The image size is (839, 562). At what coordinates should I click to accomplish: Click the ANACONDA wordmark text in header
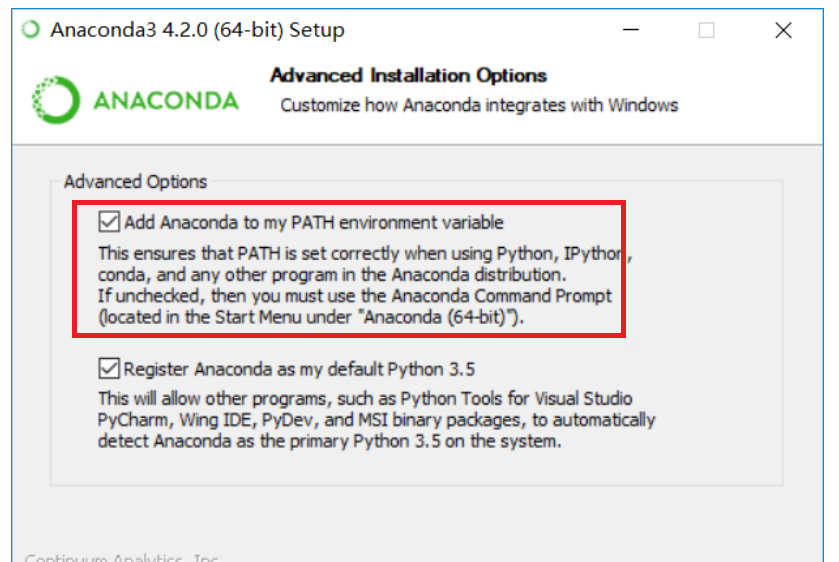coord(166,102)
